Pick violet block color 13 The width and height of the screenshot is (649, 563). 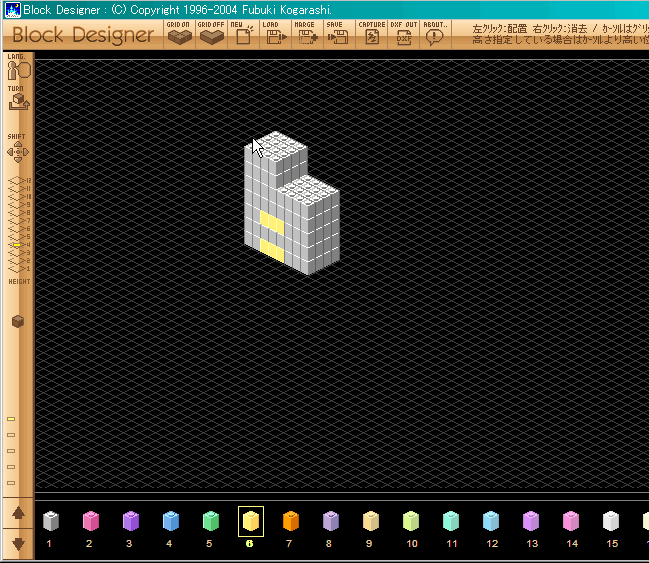pyautogui.click(x=531, y=521)
